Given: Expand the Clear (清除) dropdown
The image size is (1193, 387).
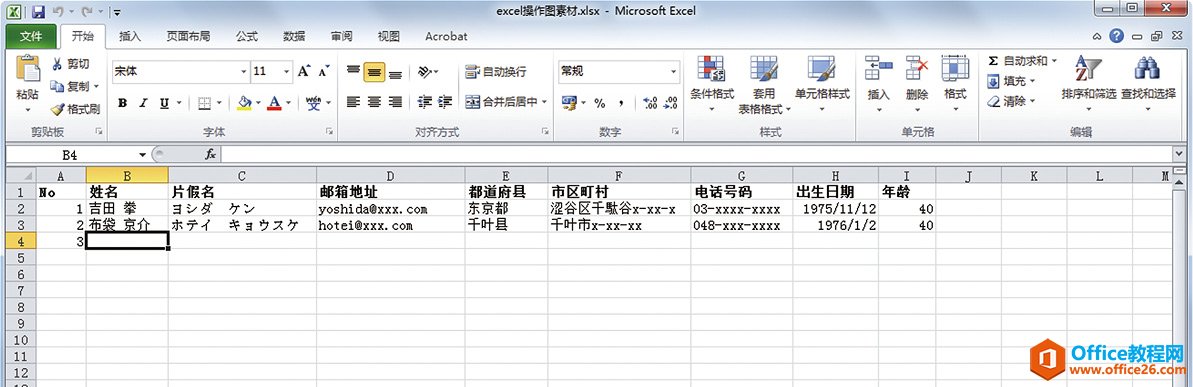Looking at the screenshot, I should 1032,101.
